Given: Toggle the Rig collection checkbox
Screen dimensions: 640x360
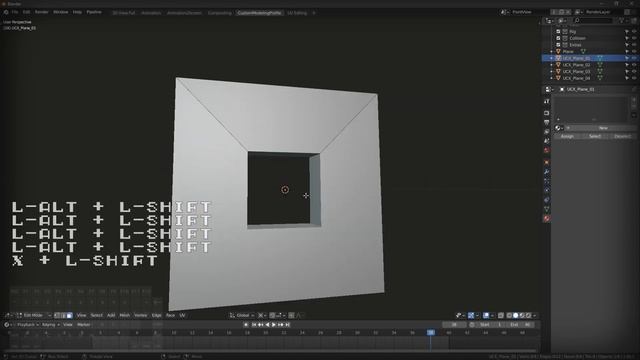Looking at the screenshot, I should pos(558,31).
